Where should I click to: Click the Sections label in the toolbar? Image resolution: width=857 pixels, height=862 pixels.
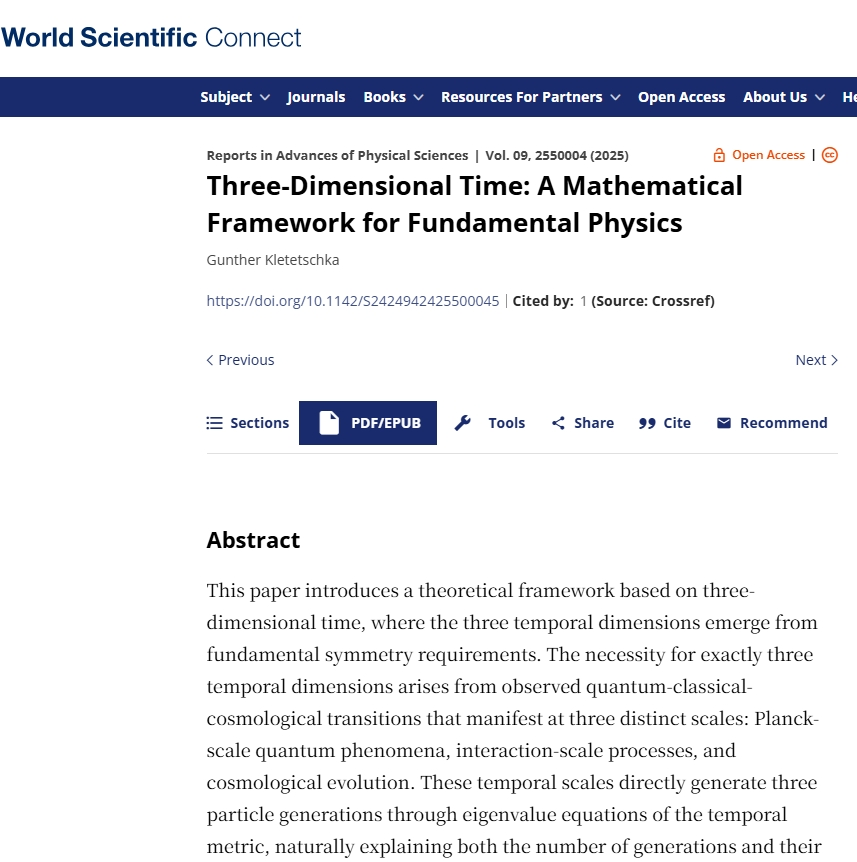[x=259, y=423]
